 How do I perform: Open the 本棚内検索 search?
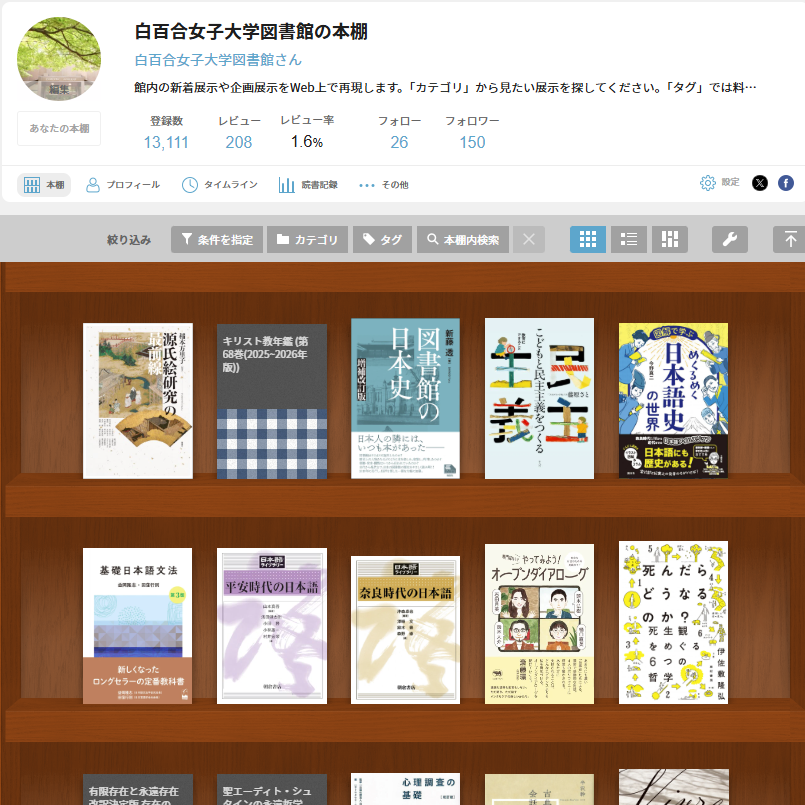coord(462,239)
